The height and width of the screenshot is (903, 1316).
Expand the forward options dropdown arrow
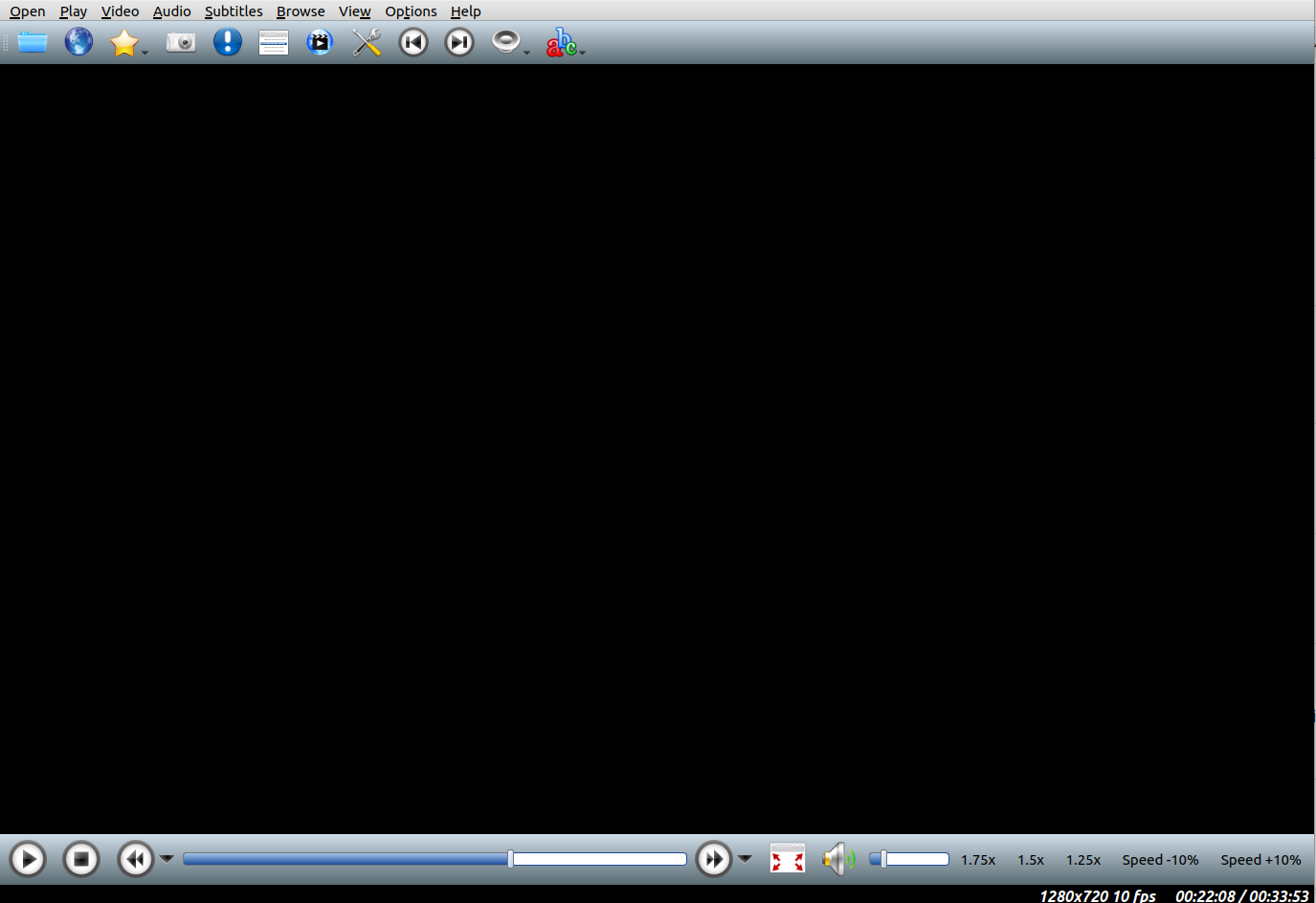[745, 858]
